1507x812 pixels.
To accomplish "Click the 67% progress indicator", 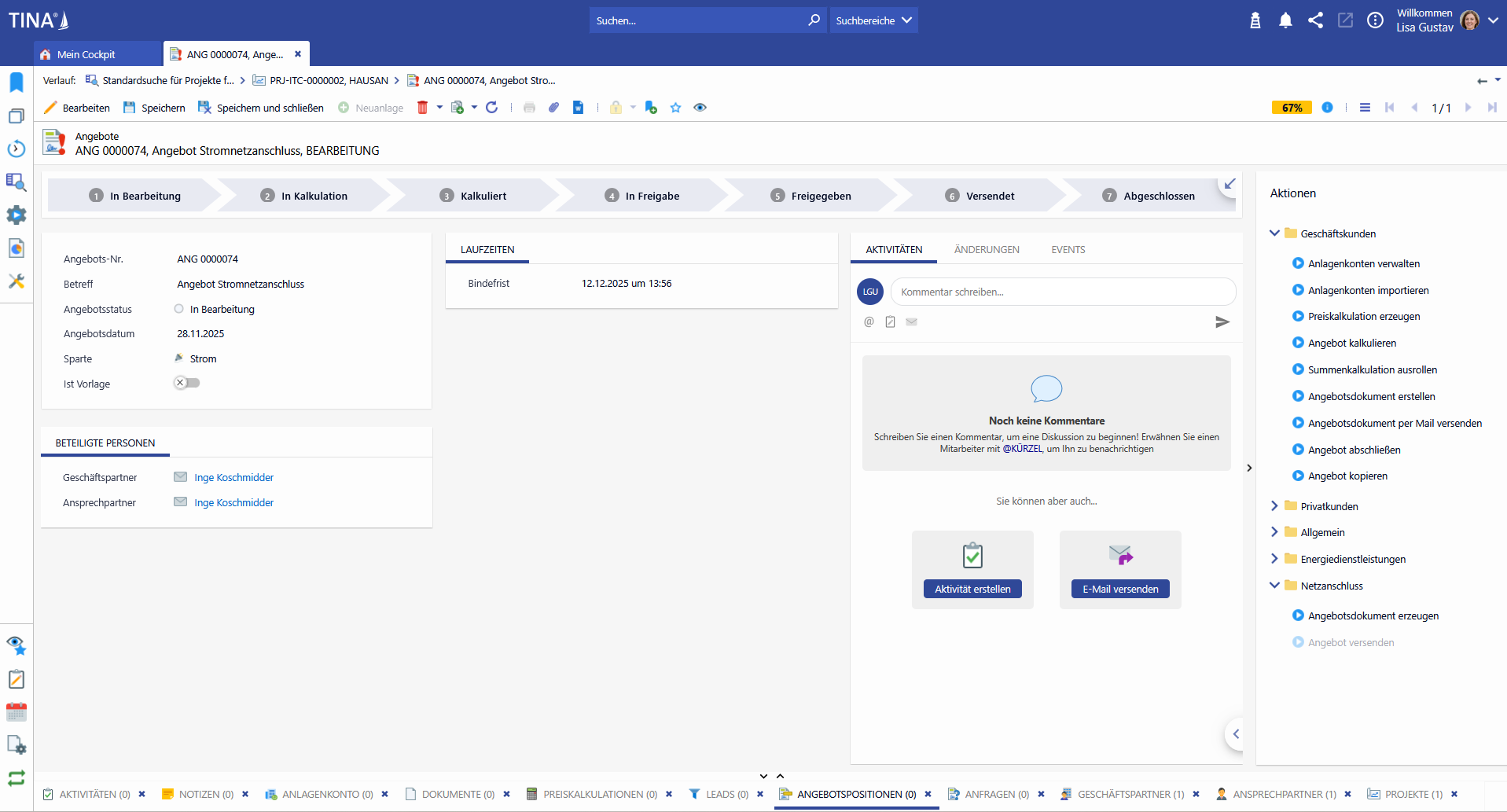I will (x=1292, y=108).
